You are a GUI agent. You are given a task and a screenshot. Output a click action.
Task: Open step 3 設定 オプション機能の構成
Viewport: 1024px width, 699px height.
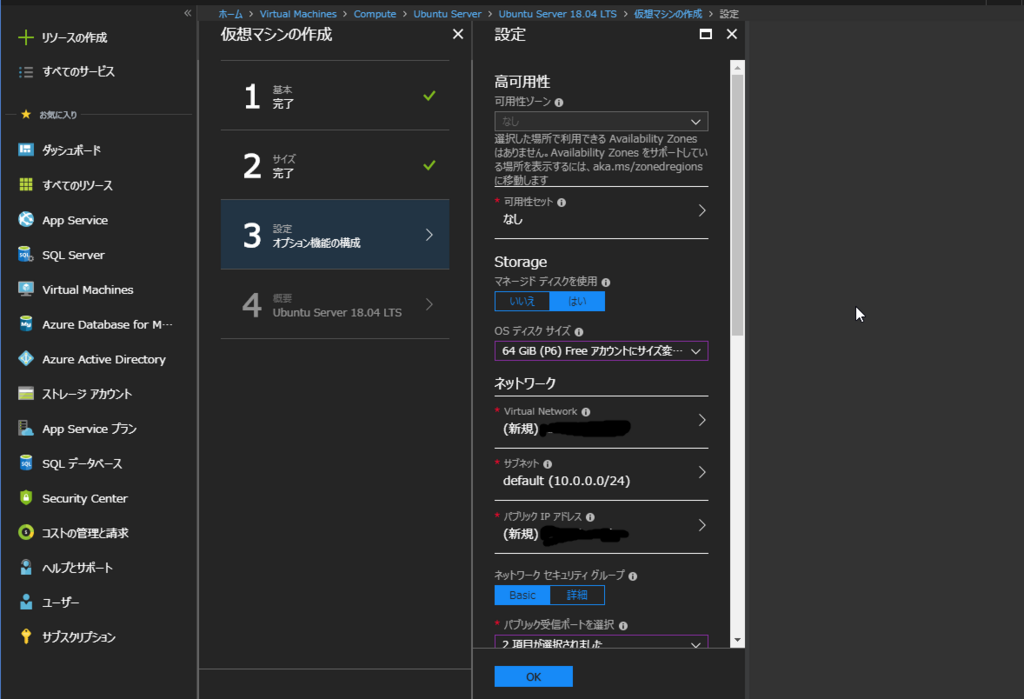point(335,235)
